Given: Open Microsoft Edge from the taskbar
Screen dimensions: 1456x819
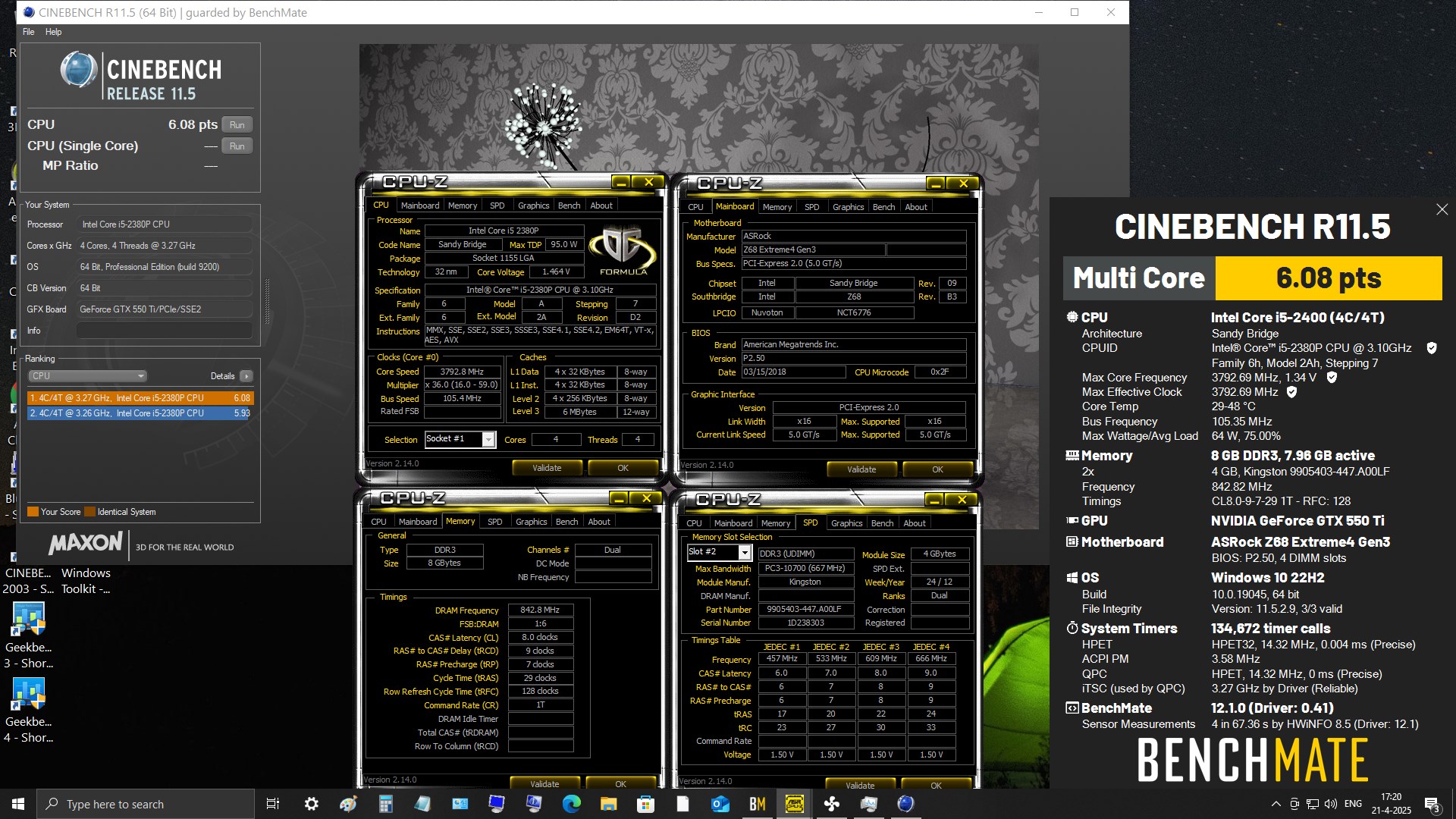Looking at the screenshot, I should 571,804.
